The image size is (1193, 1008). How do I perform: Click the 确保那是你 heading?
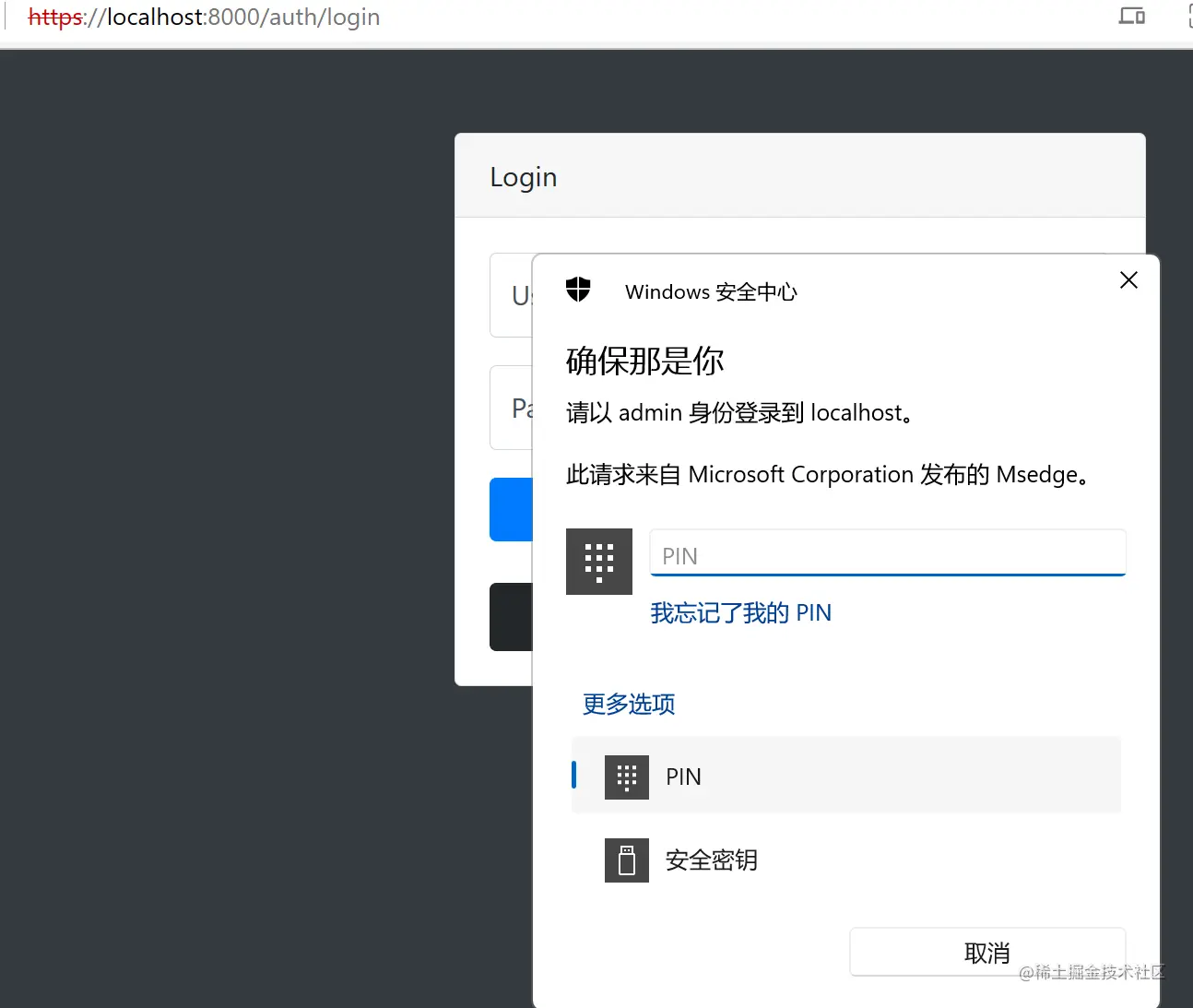pyautogui.click(x=645, y=361)
